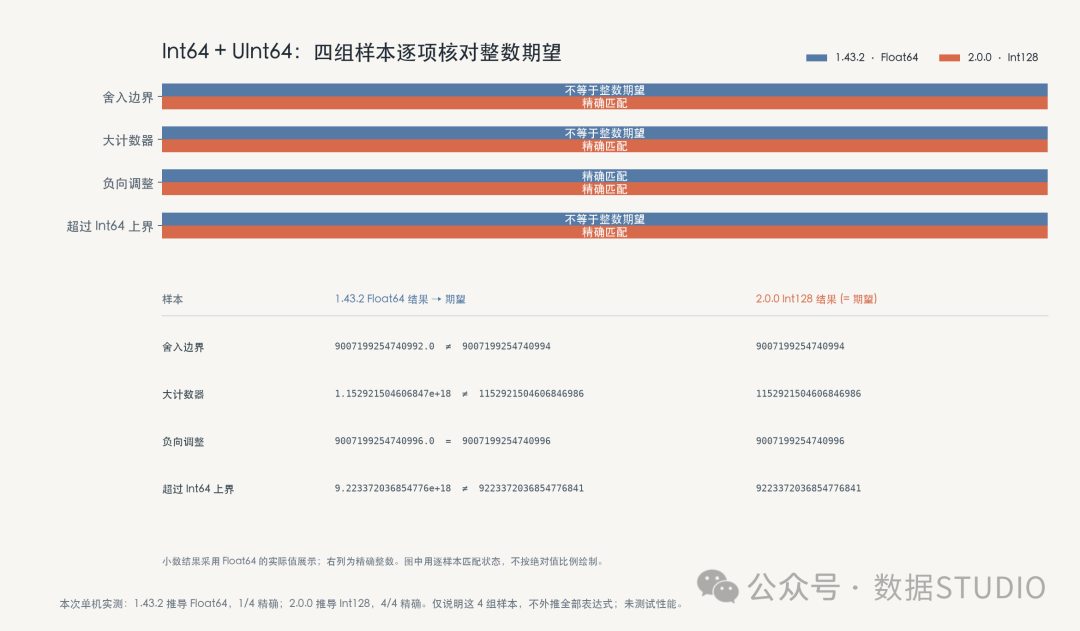The height and width of the screenshot is (631, 1080).
Task: Select the orange Int128 bar for 大计数器
Action: click(x=605, y=146)
